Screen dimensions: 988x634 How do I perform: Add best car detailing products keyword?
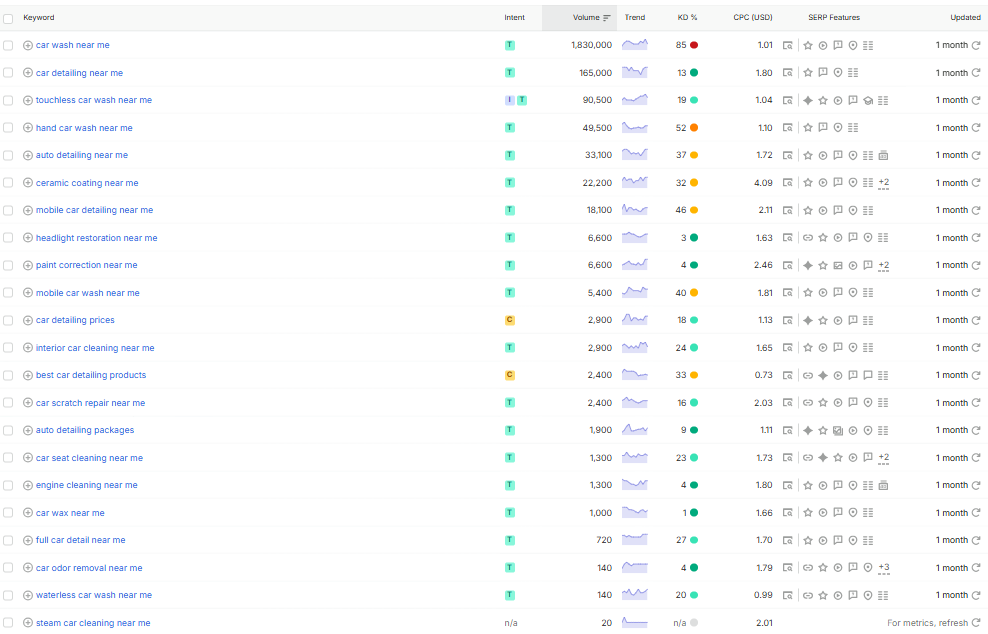28,375
